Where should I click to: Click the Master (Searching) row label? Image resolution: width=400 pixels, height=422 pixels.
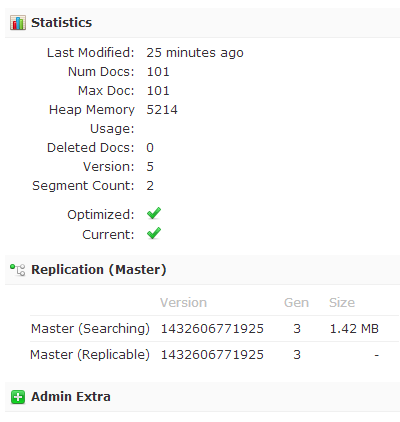90,329
